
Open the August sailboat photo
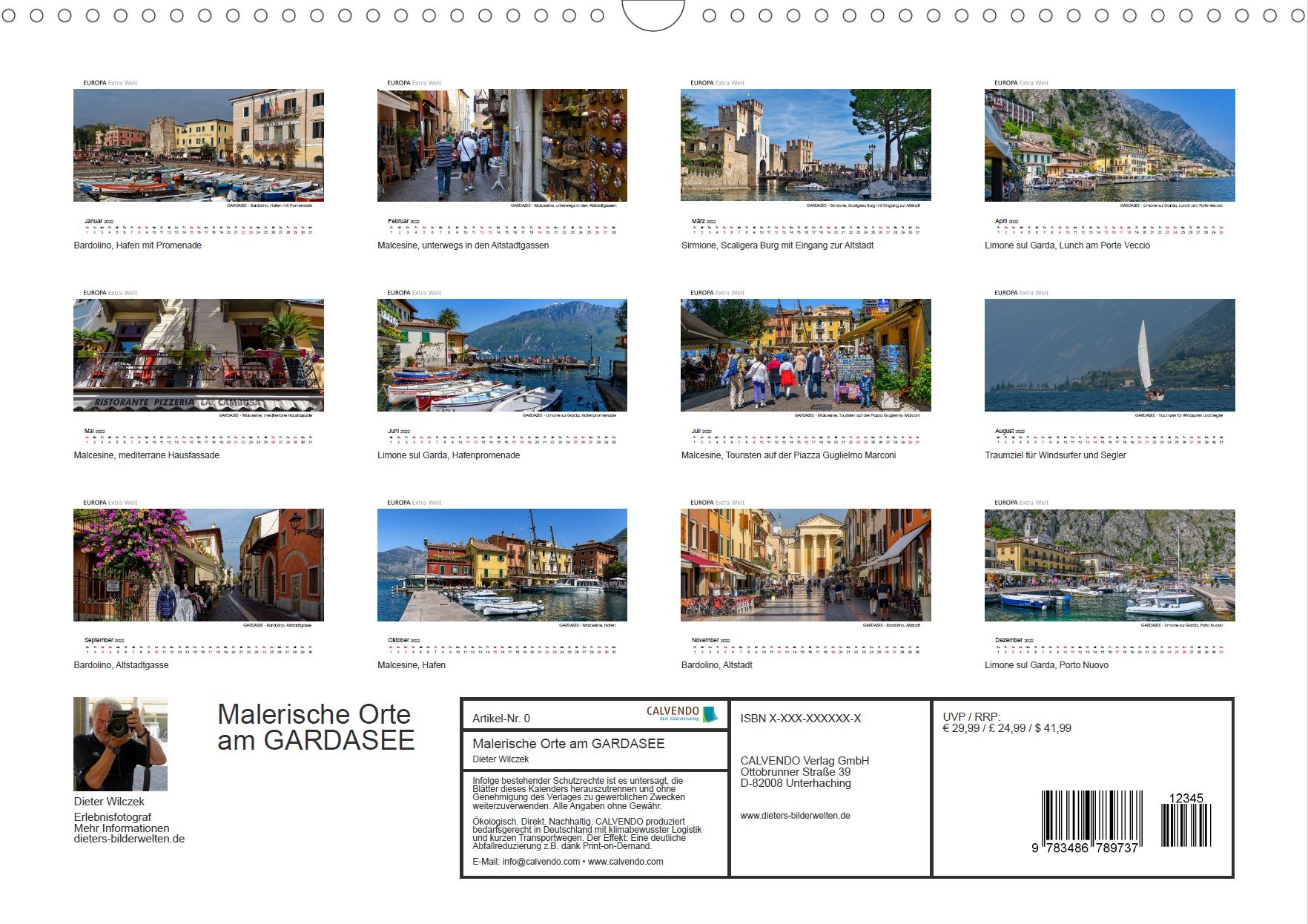click(1109, 355)
